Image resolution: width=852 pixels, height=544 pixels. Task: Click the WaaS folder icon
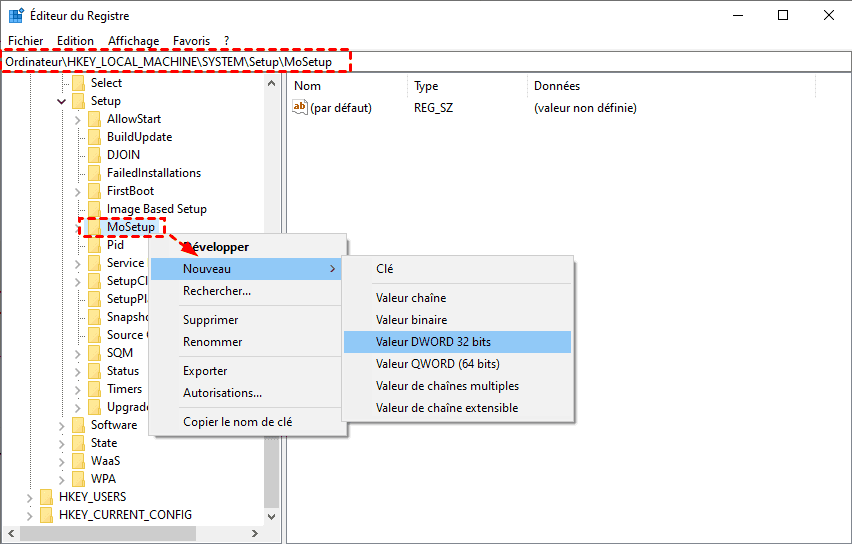(x=79, y=461)
